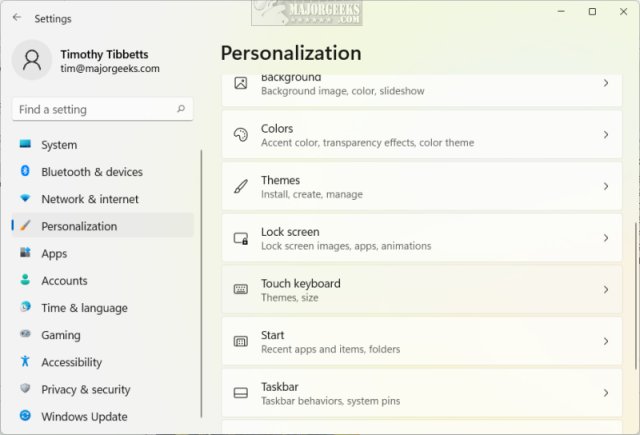Click the Background image icon
The image size is (640, 435).
pyautogui.click(x=240, y=83)
